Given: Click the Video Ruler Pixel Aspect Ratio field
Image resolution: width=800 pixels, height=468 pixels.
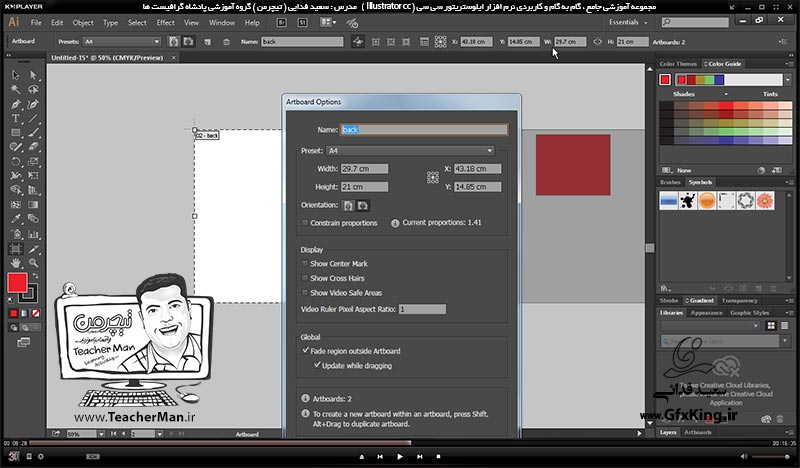Looking at the screenshot, I should click(422, 309).
